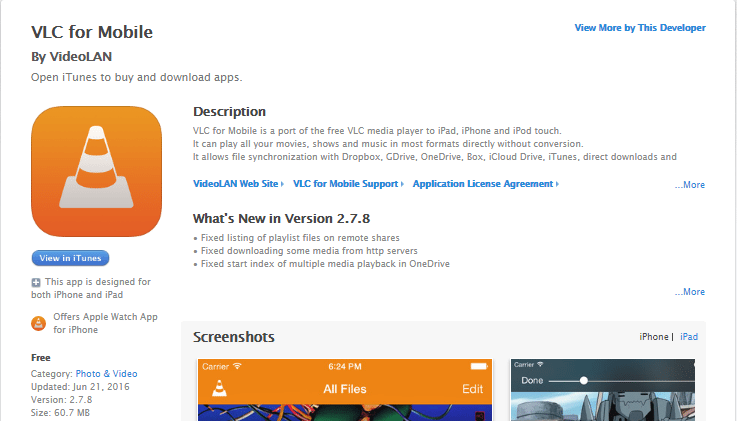Viewport: 737px width, 421px height.
Task: Open Application License Agreement link
Action: (486, 184)
